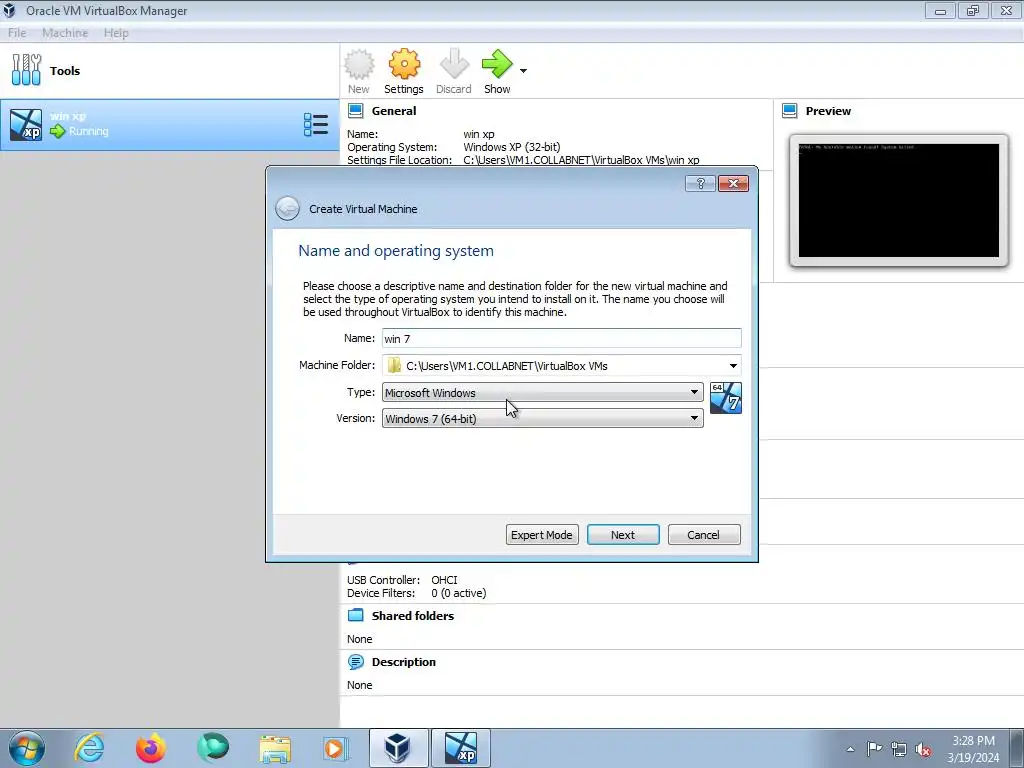Click the Shared folders section icon

click(x=356, y=615)
